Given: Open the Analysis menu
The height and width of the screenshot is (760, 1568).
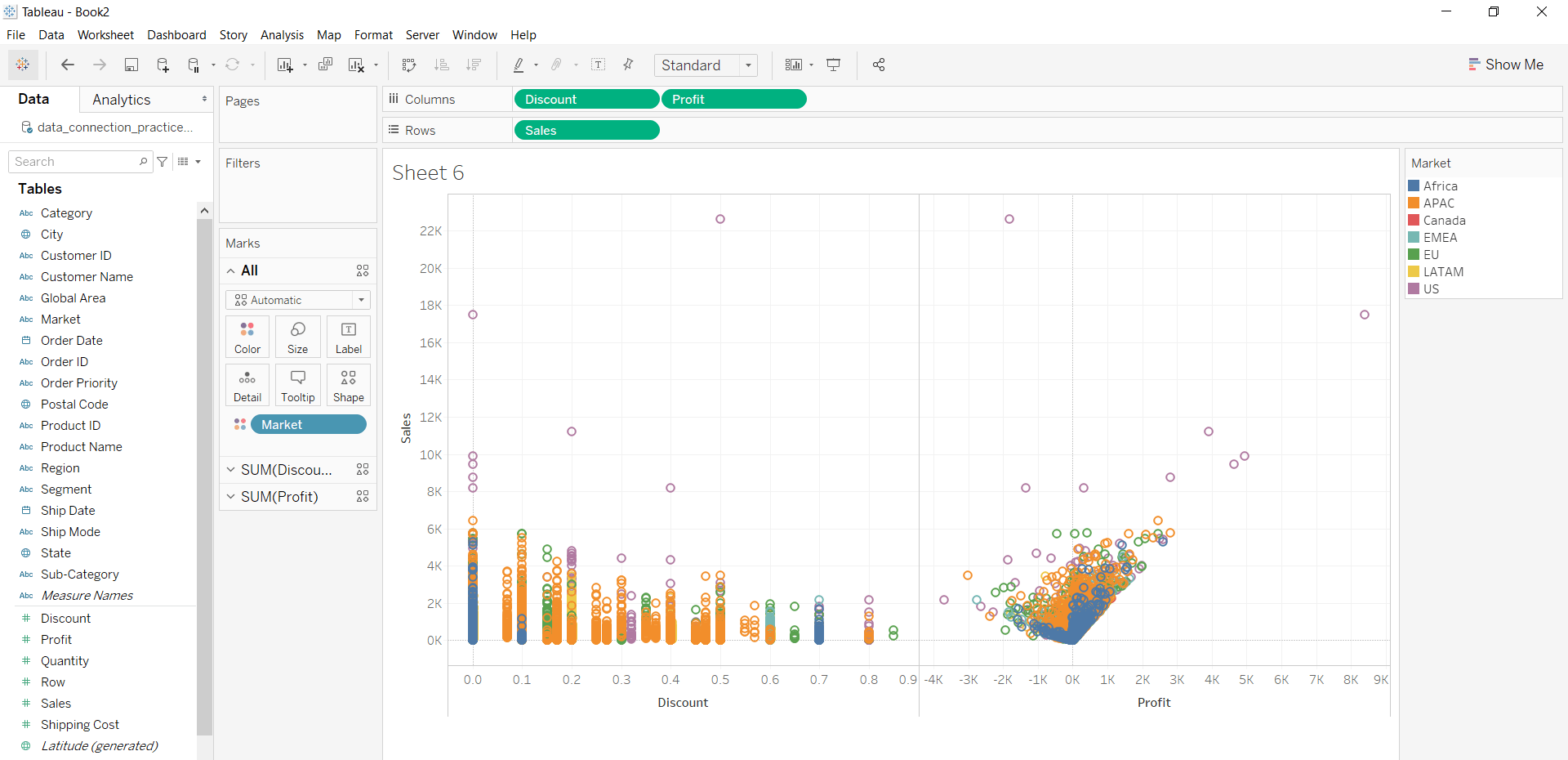Looking at the screenshot, I should point(282,34).
